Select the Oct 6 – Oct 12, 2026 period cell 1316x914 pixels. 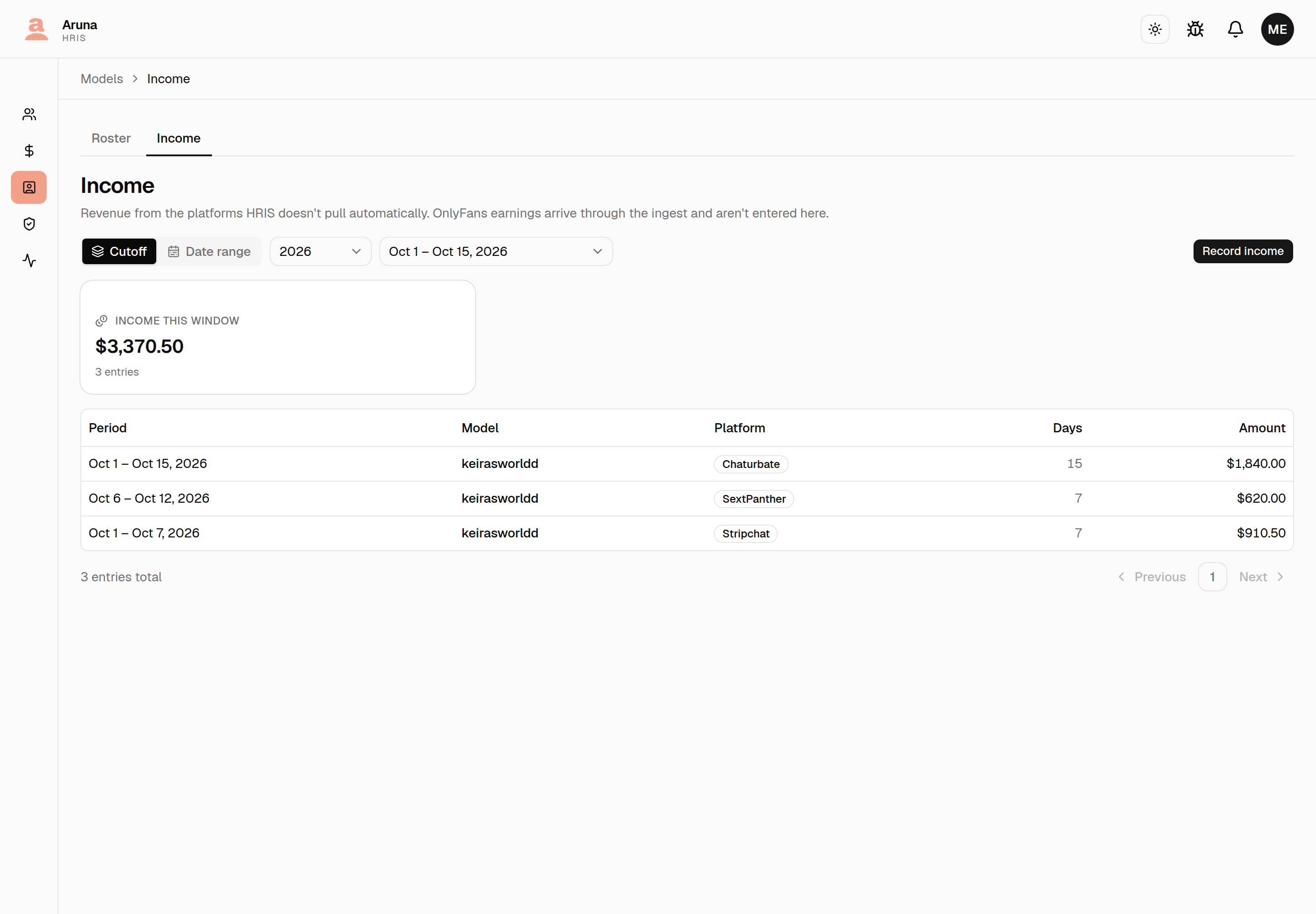tap(149, 498)
